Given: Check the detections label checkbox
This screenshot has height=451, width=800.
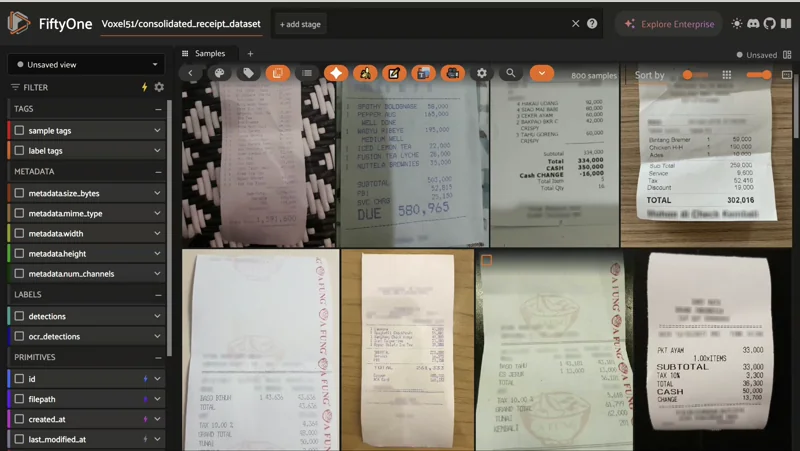Looking at the screenshot, I should point(19,316).
